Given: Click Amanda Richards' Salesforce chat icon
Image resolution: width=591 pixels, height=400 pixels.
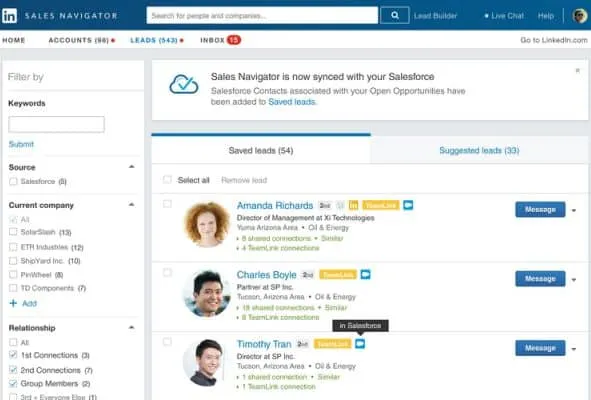Looking at the screenshot, I should [408, 205].
